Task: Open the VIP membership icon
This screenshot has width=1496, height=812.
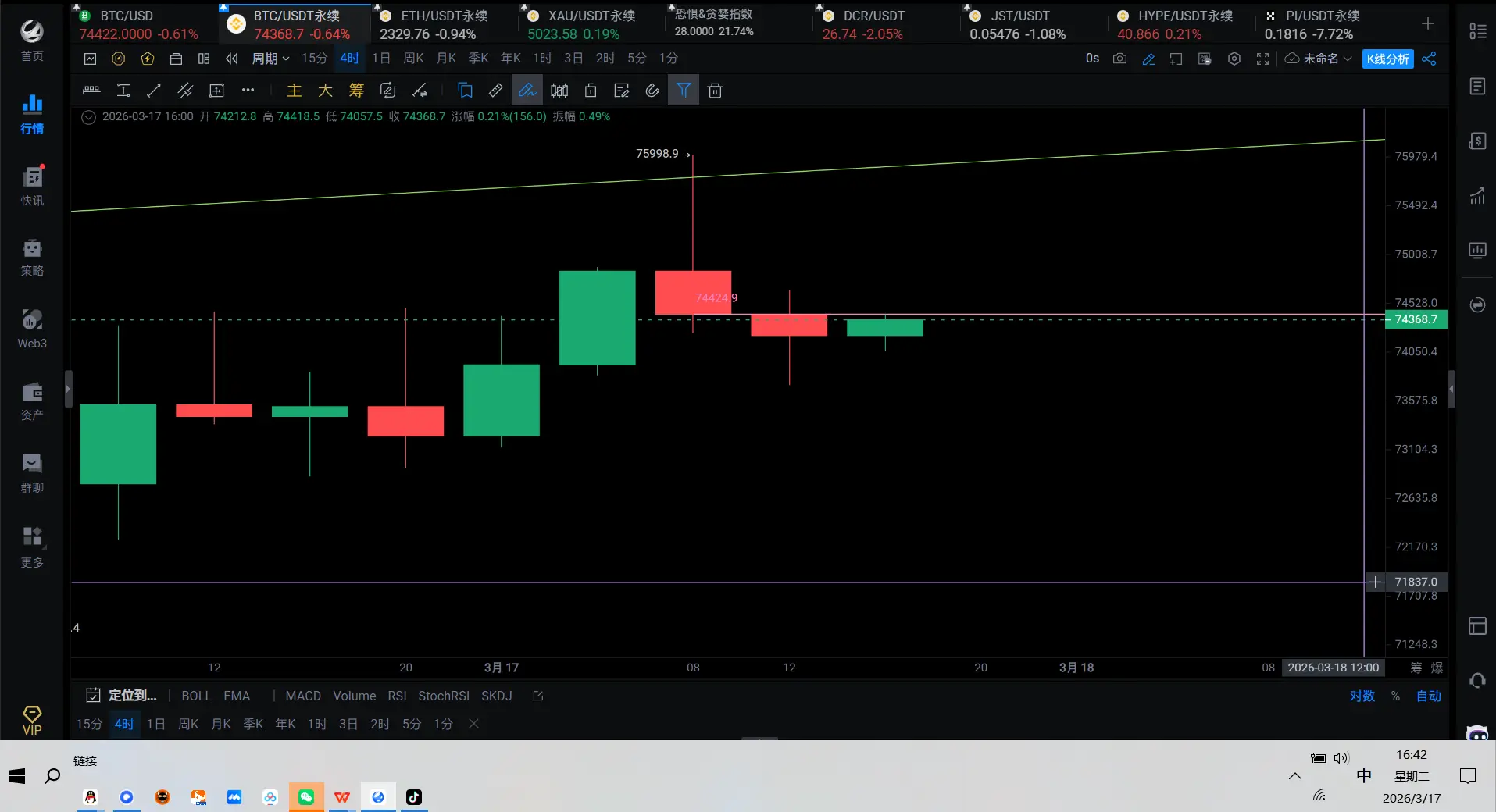Action: [32, 721]
